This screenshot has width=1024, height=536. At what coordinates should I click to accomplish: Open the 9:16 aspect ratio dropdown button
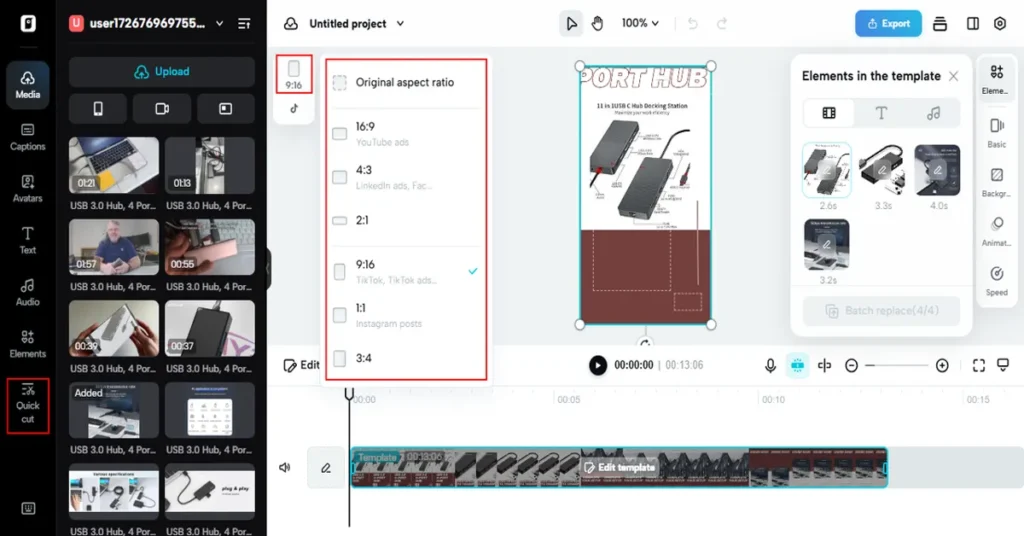[x=294, y=74]
